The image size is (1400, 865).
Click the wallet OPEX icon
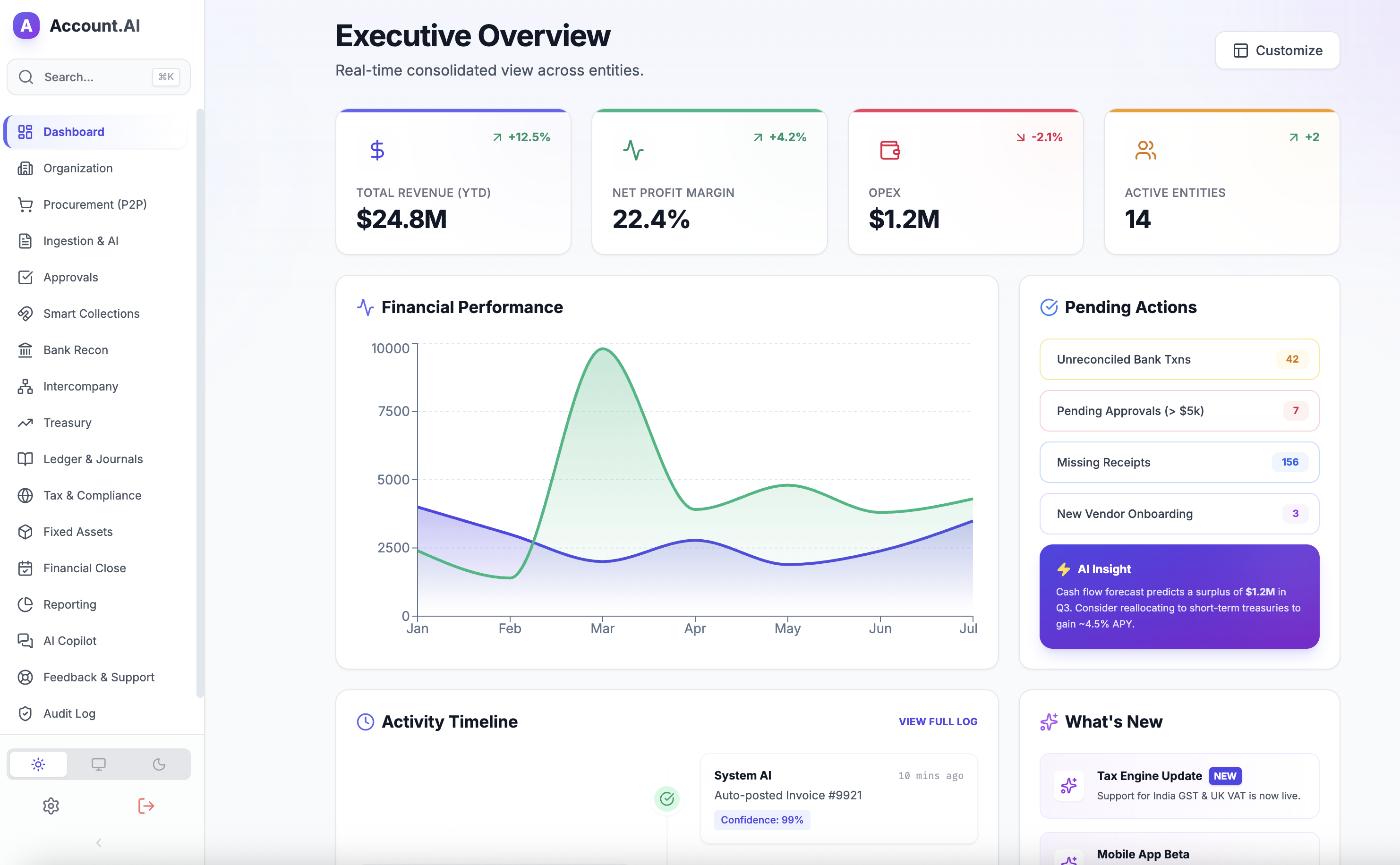coord(889,150)
